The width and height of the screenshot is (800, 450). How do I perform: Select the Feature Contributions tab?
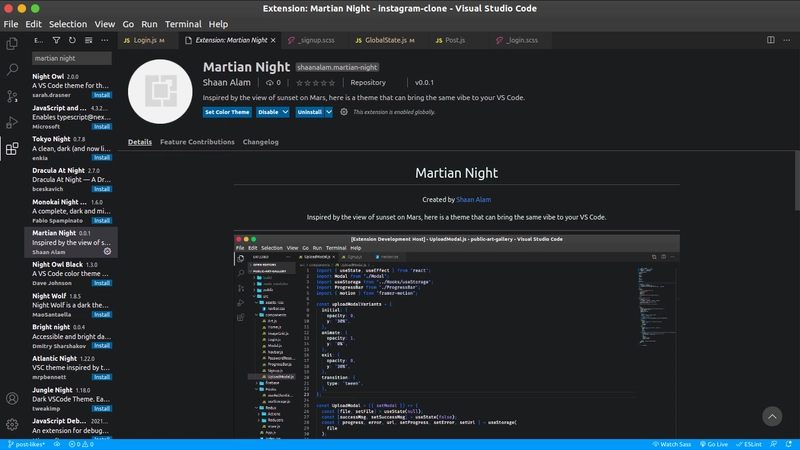pos(197,142)
